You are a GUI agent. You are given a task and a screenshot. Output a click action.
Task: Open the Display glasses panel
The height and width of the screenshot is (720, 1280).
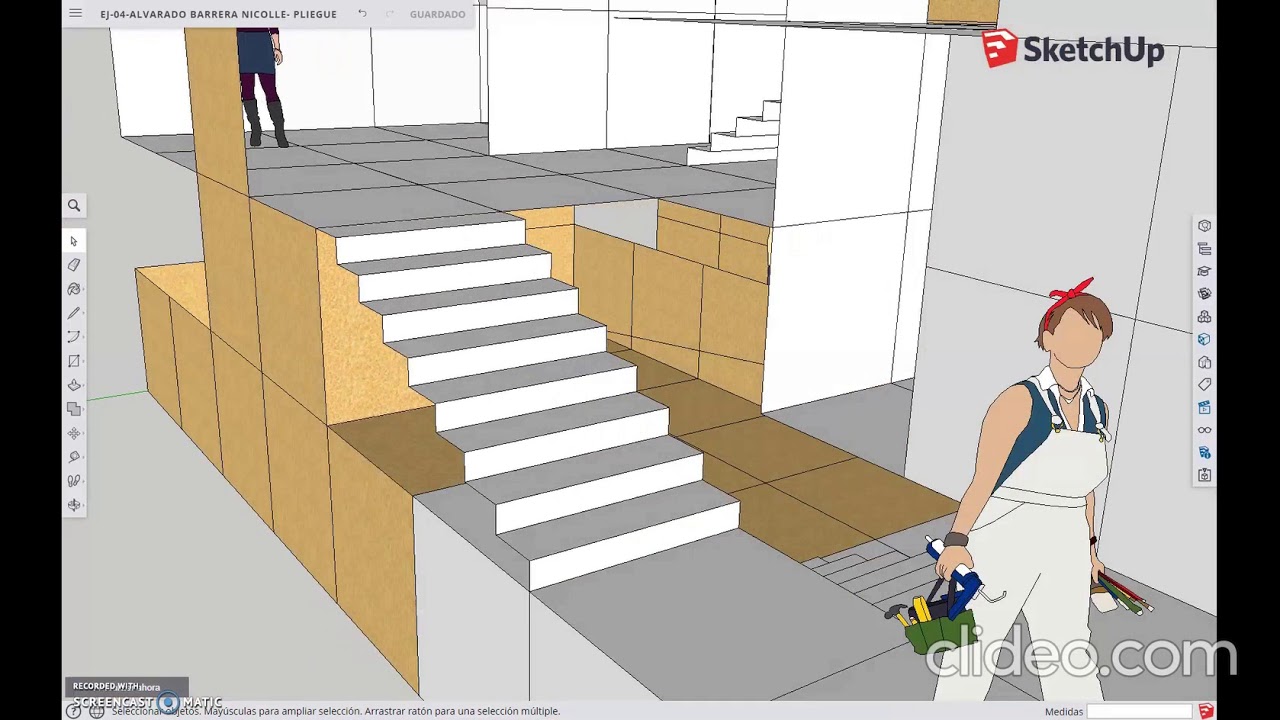(x=1204, y=430)
